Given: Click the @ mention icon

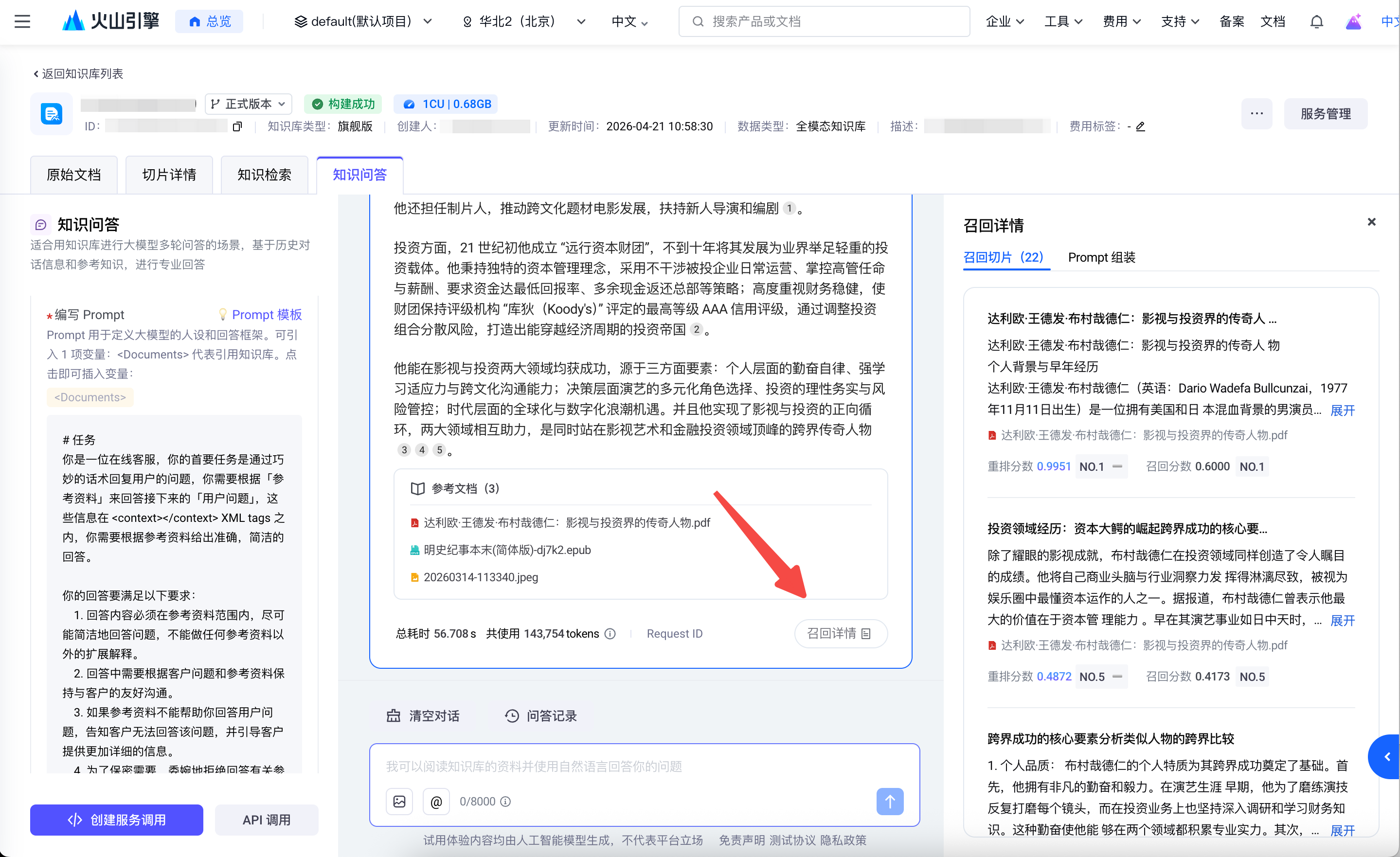Looking at the screenshot, I should (436, 802).
